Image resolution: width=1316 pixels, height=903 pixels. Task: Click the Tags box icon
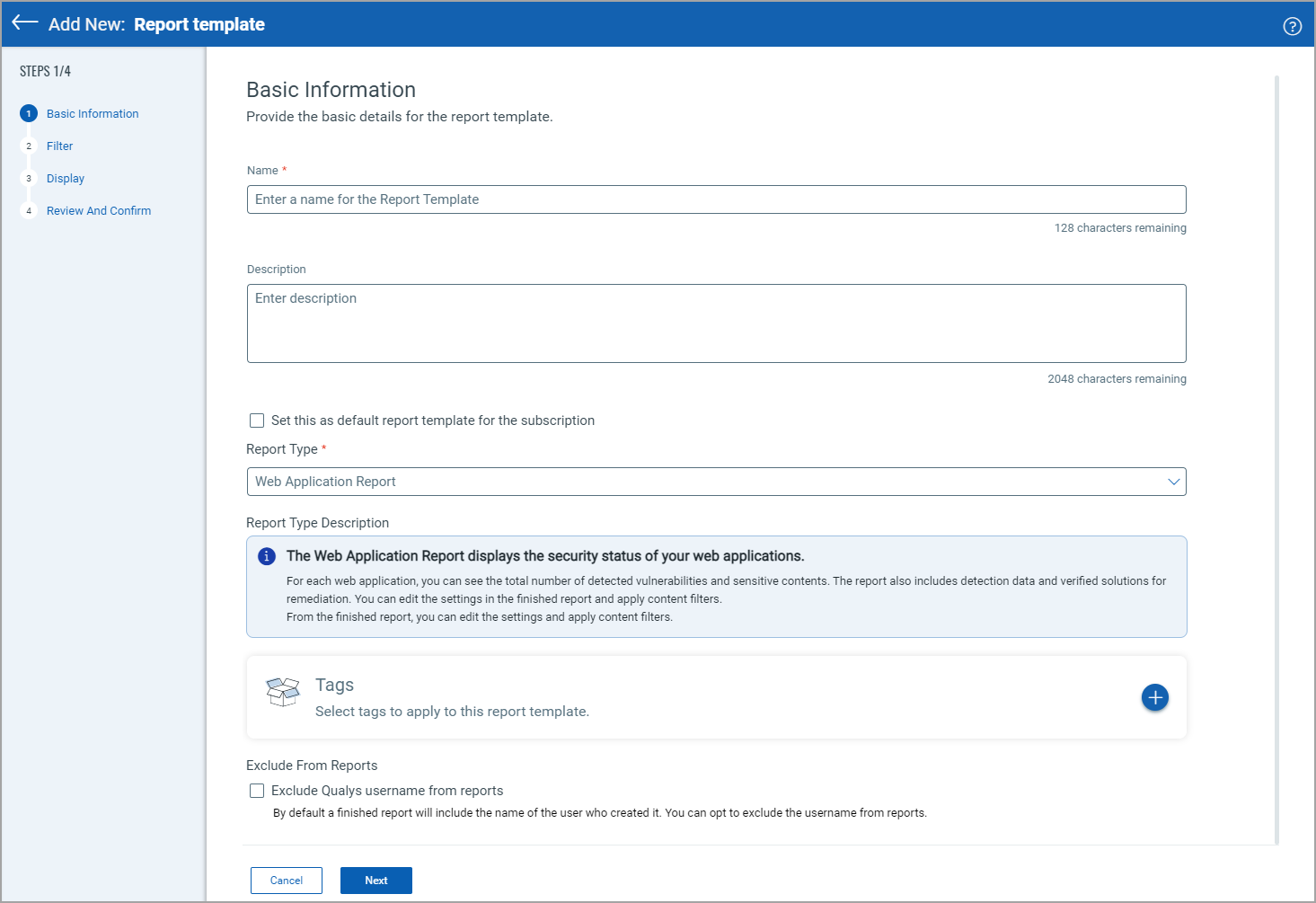283,692
